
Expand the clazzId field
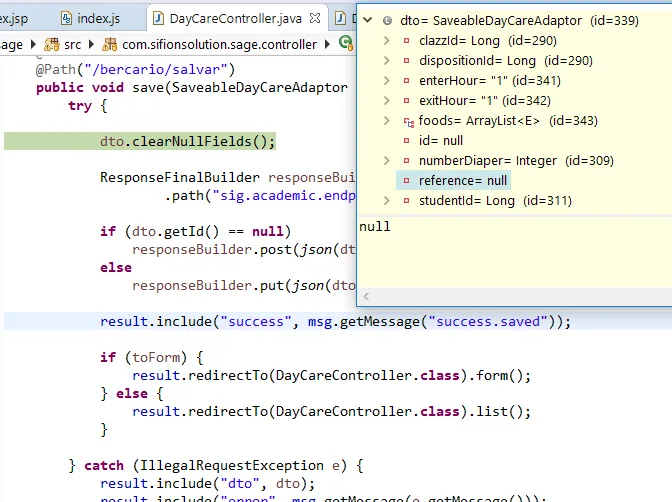(x=387, y=40)
